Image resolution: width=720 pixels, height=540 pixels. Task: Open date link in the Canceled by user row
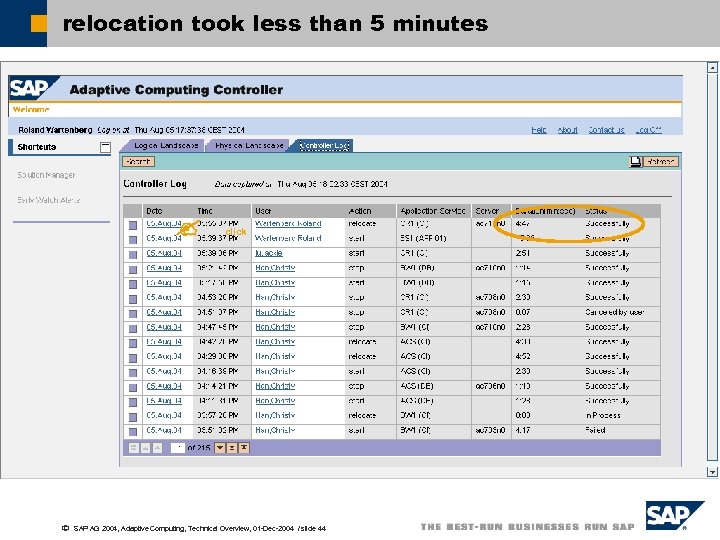click(x=164, y=312)
